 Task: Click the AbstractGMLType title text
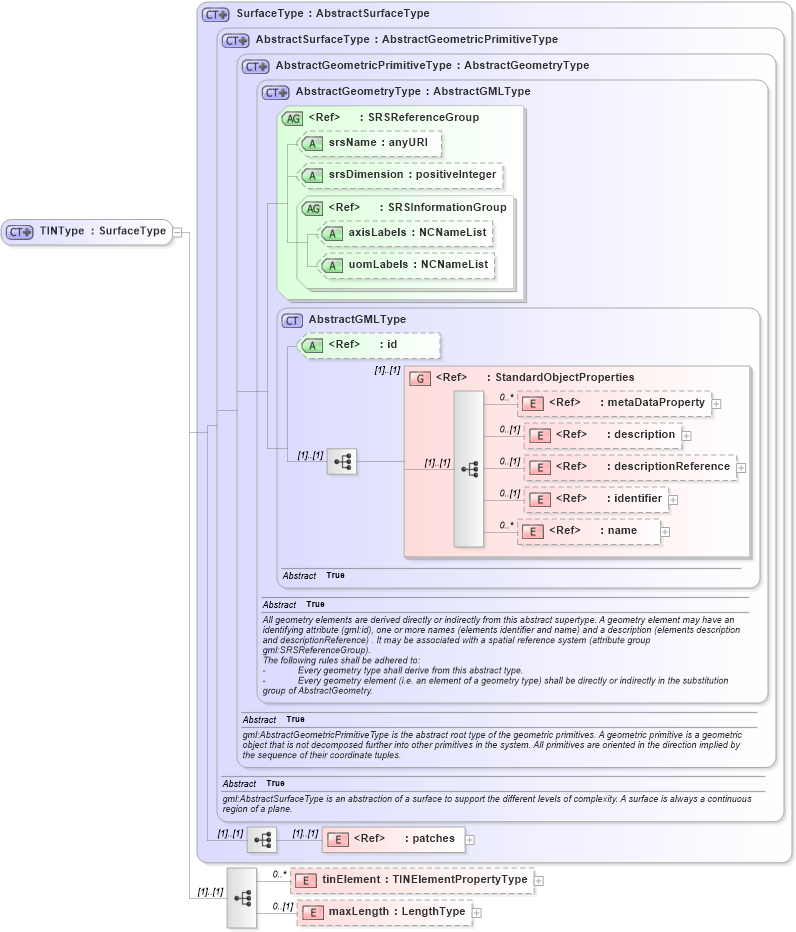click(357, 320)
